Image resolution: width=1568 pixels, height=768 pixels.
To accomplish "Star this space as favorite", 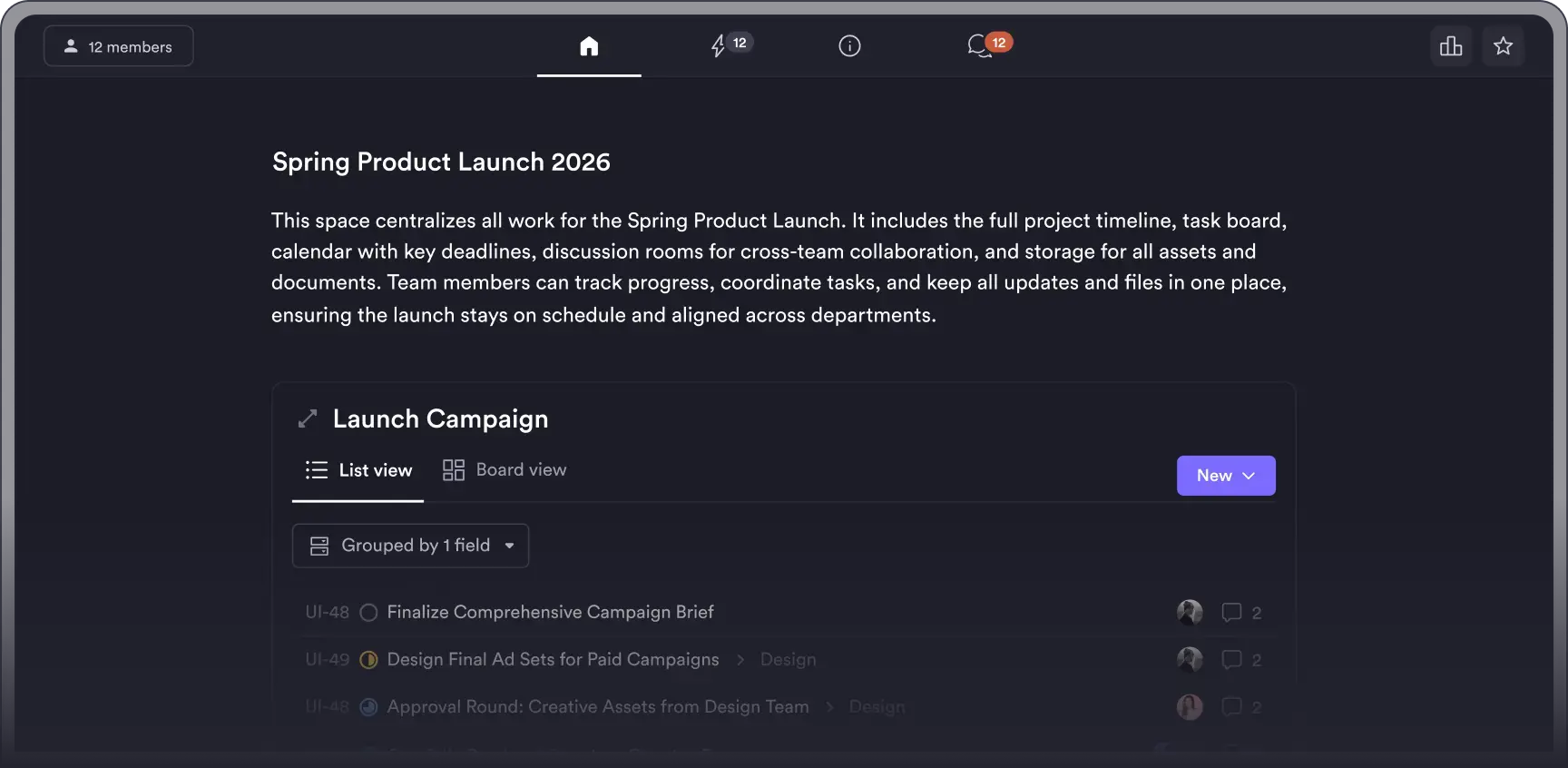I will [1504, 45].
